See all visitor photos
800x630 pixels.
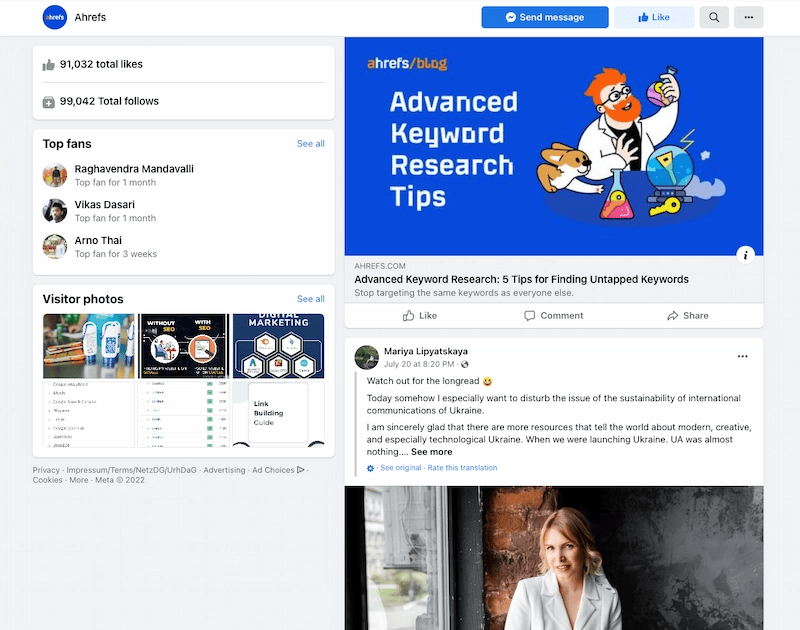tap(311, 299)
